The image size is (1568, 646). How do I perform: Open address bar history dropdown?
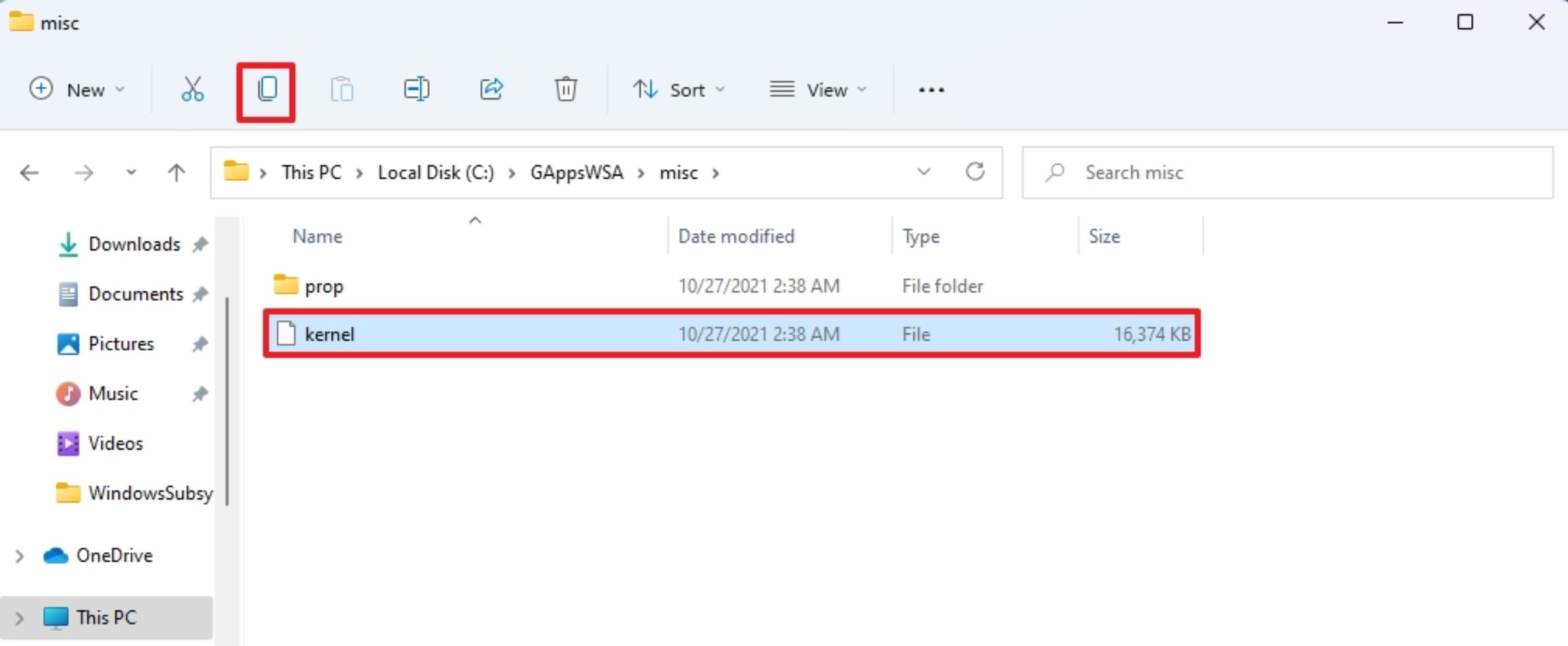point(923,172)
